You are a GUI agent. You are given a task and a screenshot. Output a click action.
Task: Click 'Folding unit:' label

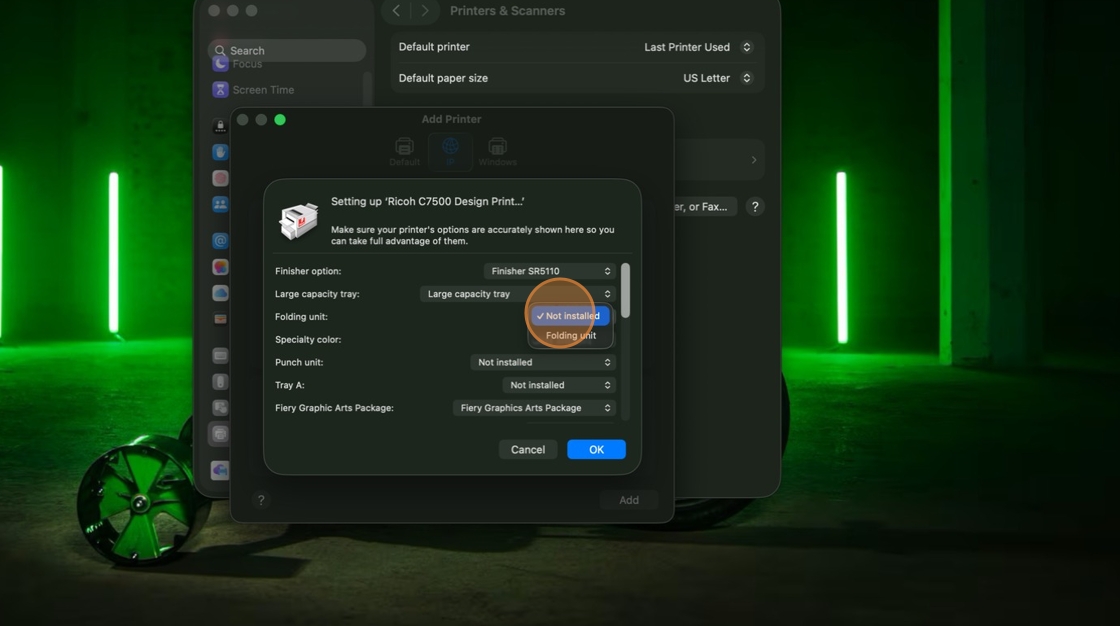point(301,317)
